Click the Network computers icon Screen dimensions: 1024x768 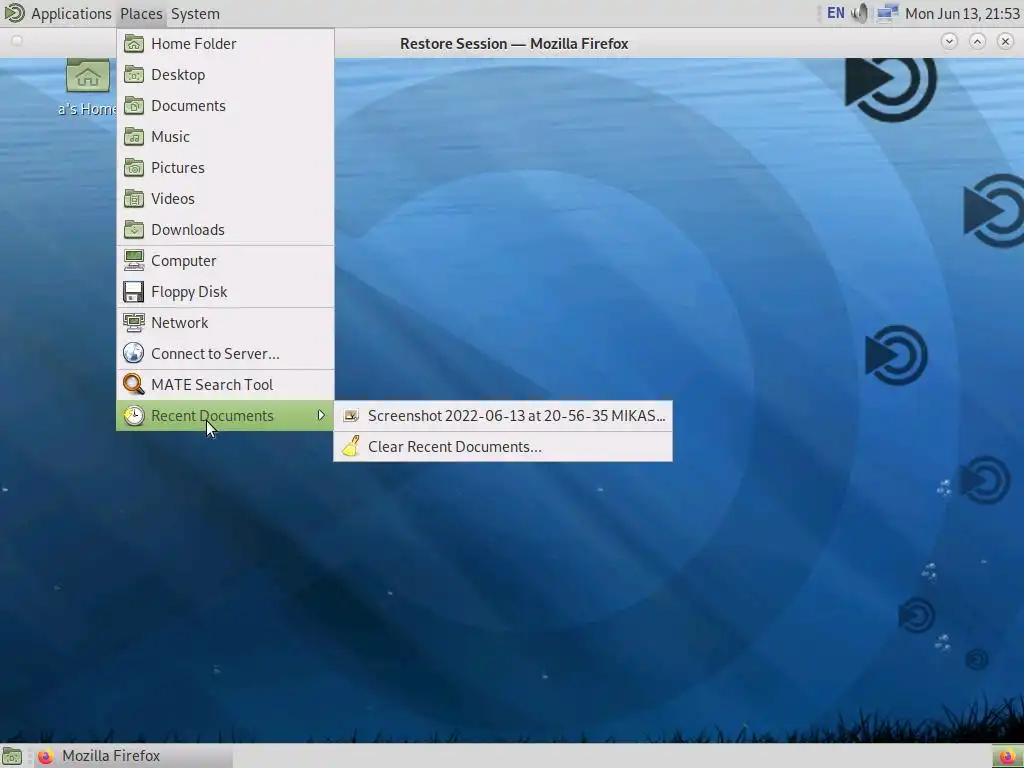pos(134,323)
